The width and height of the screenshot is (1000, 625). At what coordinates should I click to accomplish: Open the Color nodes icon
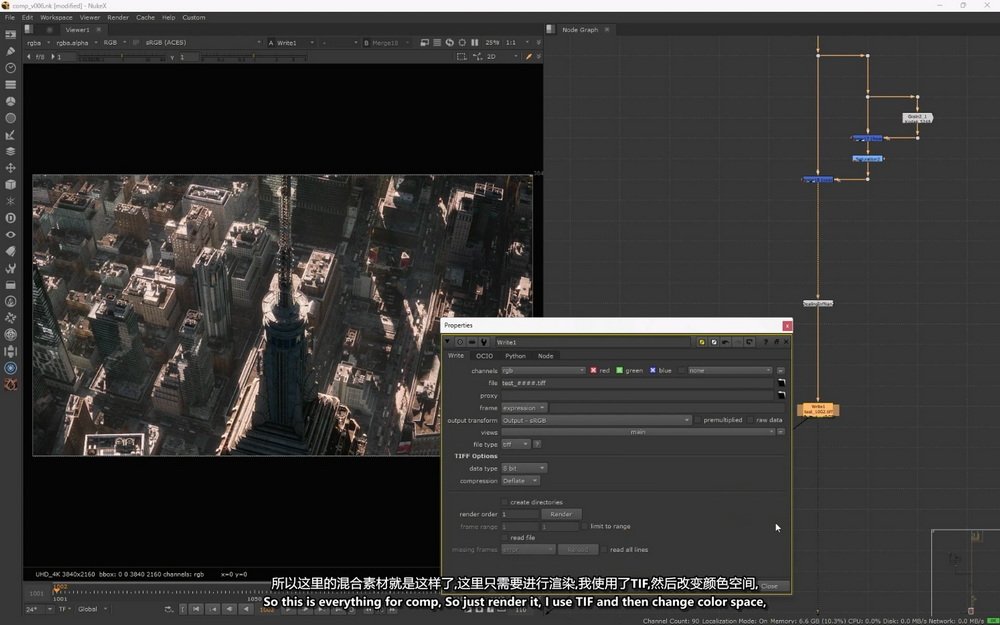(x=10, y=101)
